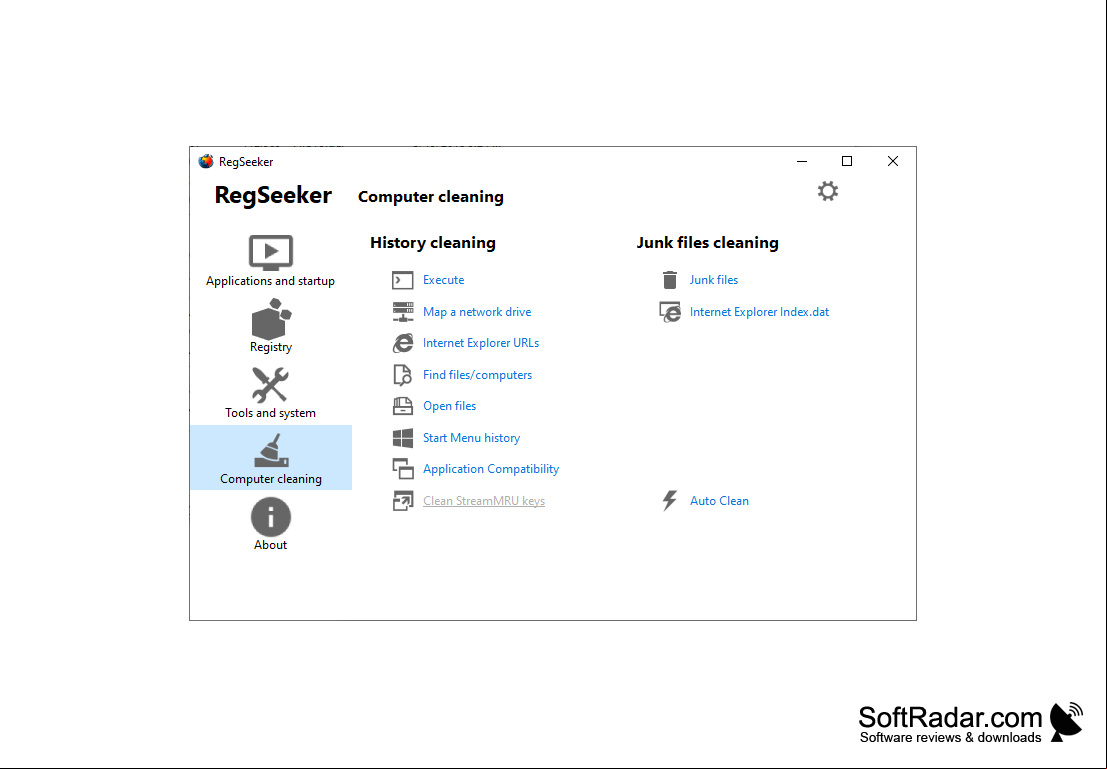Screen dimensions: 1107x769
Task: Open the Open files link
Action: click(x=449, y=406)
